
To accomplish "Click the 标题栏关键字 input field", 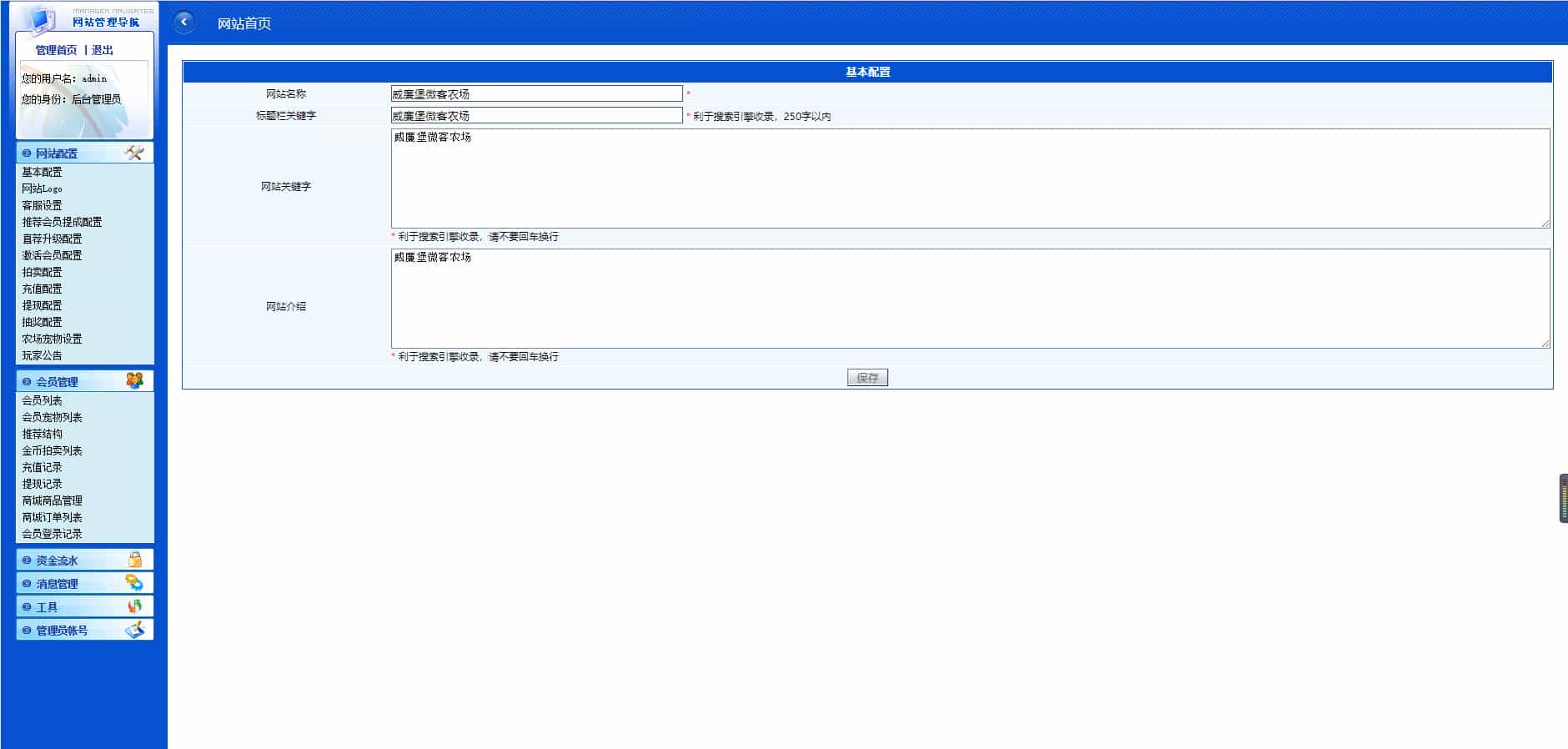I will [x=536, y=115].
